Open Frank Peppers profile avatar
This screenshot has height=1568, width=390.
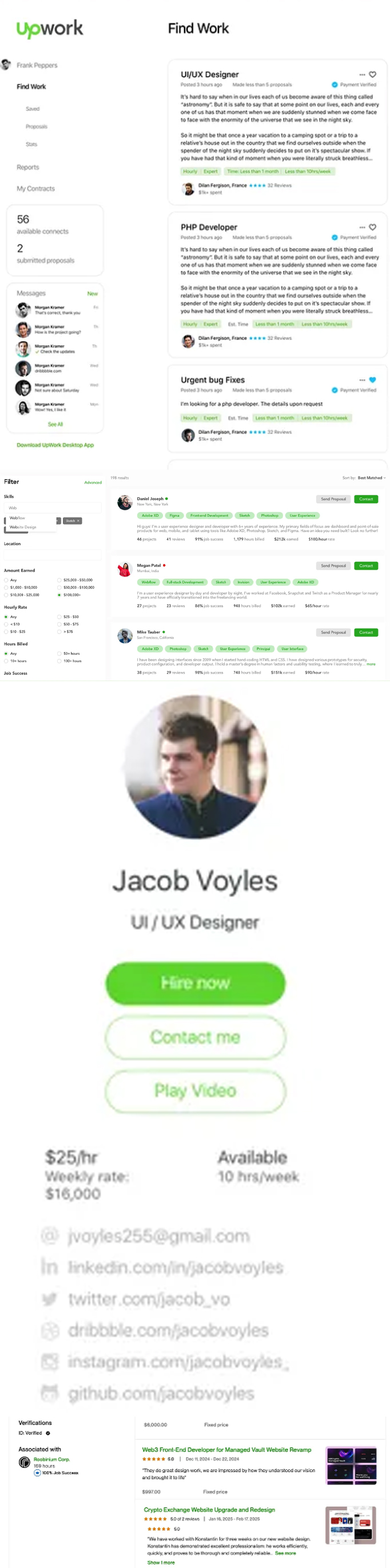[x=6, y=65]
